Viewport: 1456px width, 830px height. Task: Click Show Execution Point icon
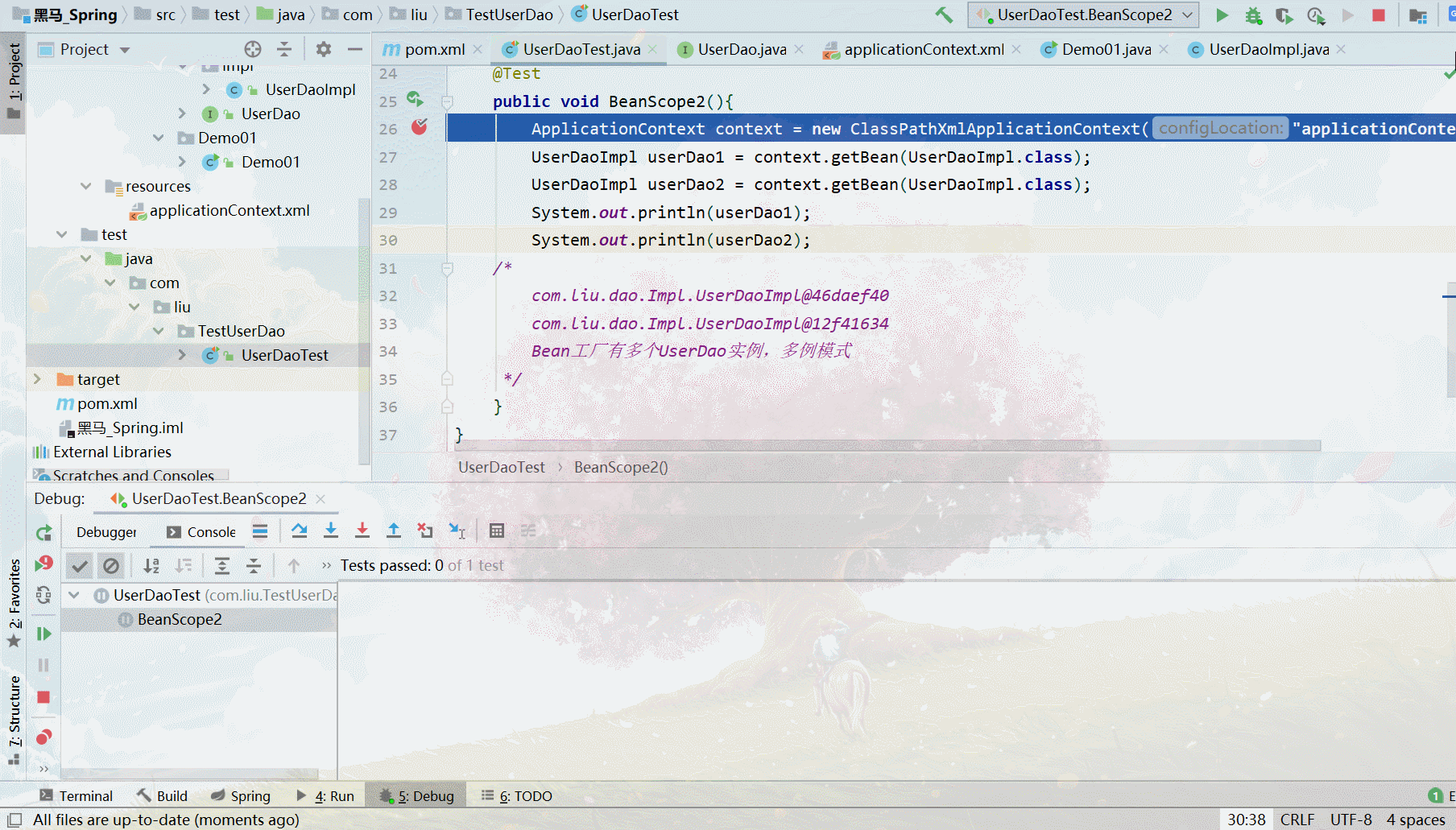260,531
